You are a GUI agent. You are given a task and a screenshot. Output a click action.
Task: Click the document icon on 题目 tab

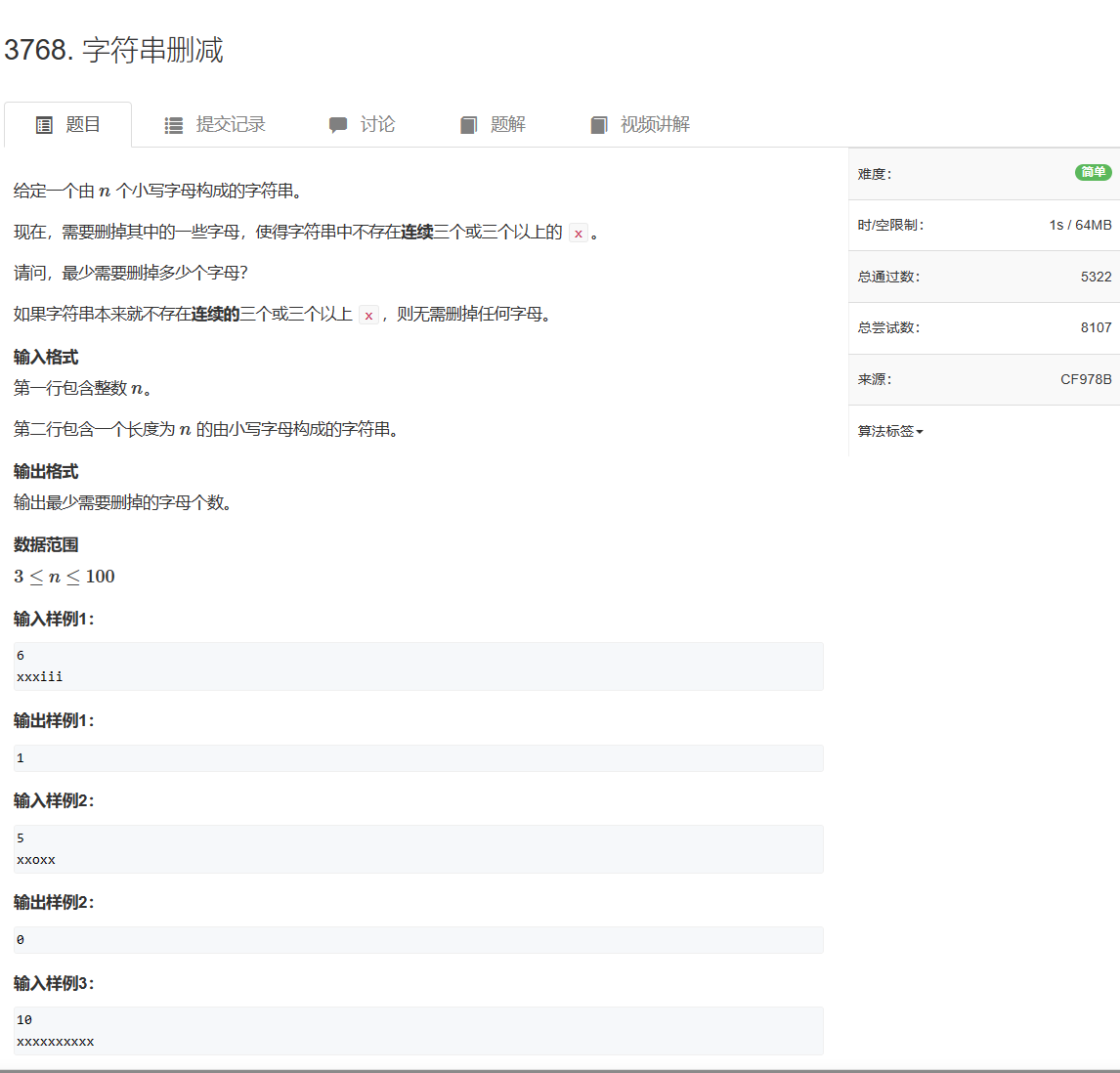tap(44, 125)
